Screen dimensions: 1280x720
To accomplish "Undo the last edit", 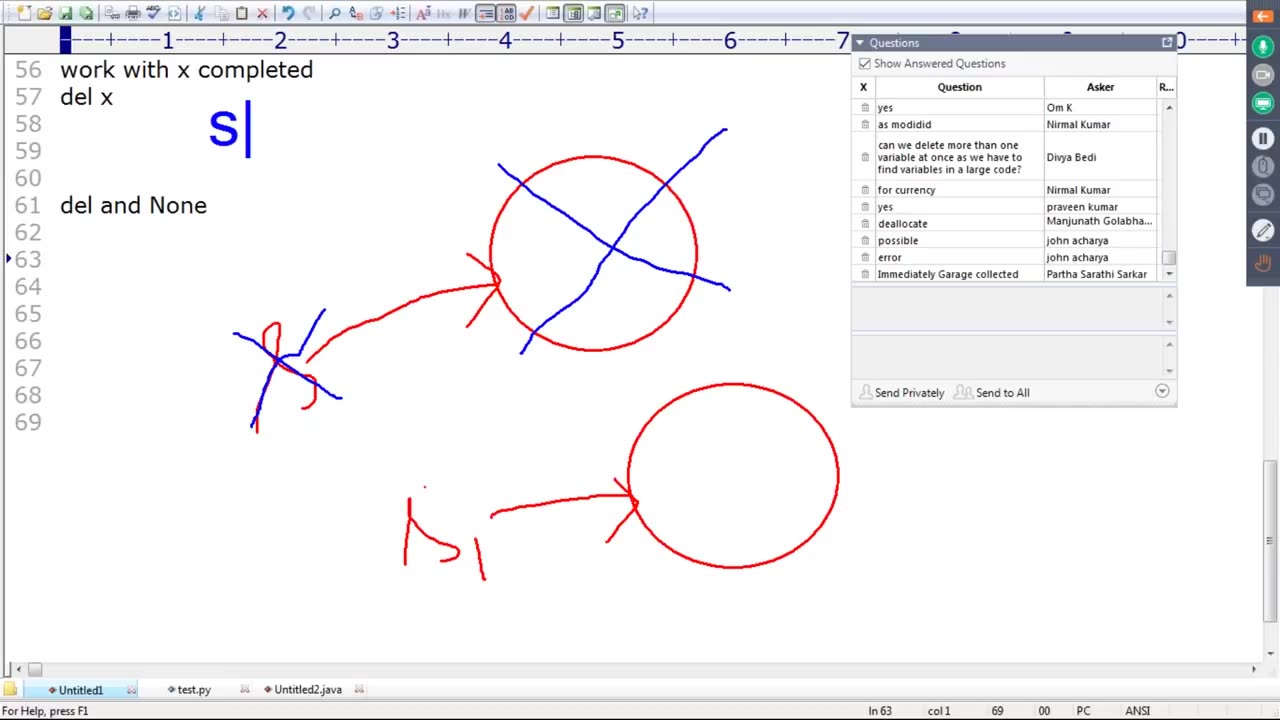I will (288, 13).
